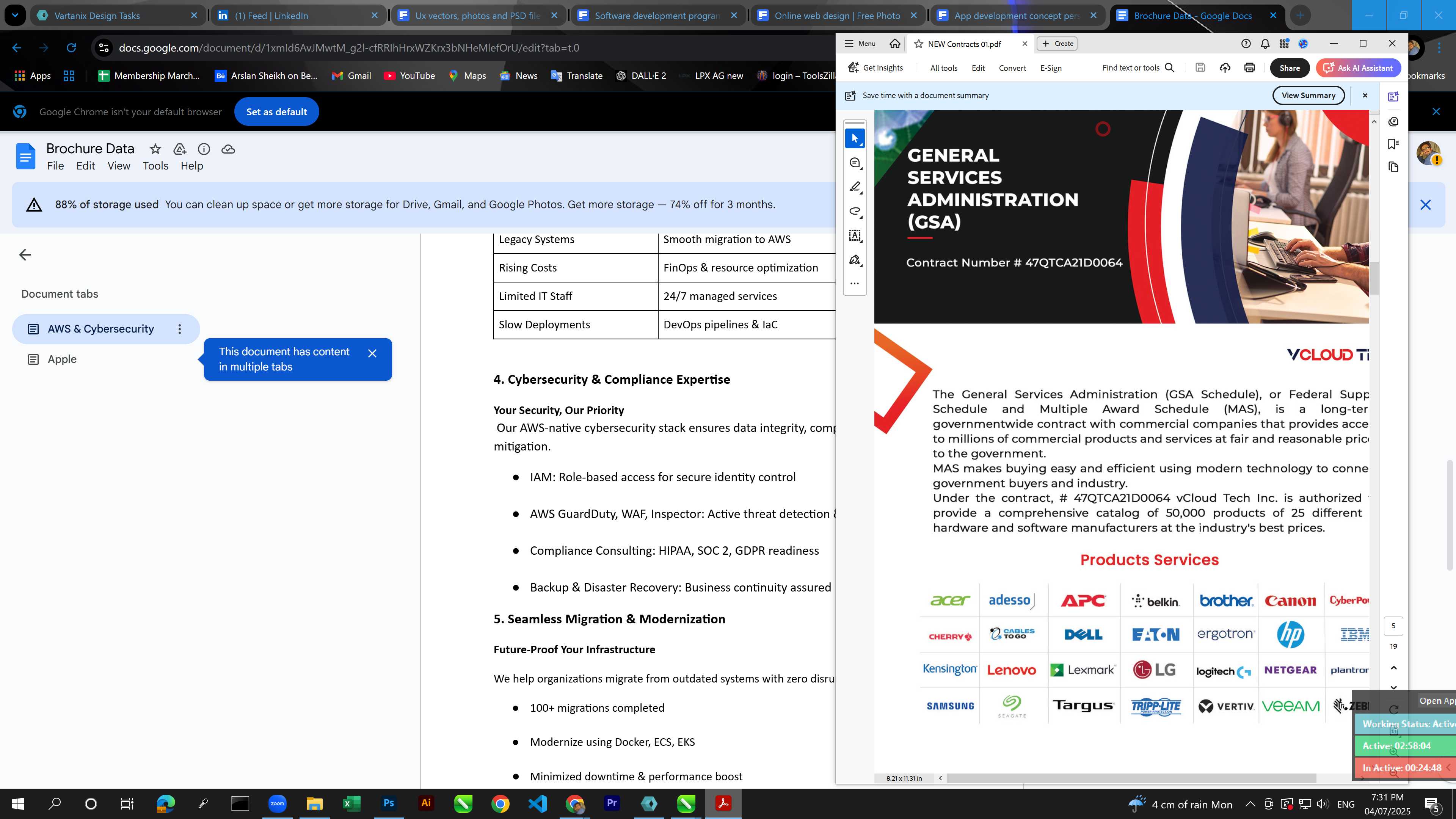Click Find text or tools field
The height and width of the screenshot is (819, 1456).
coord(1138,68)
